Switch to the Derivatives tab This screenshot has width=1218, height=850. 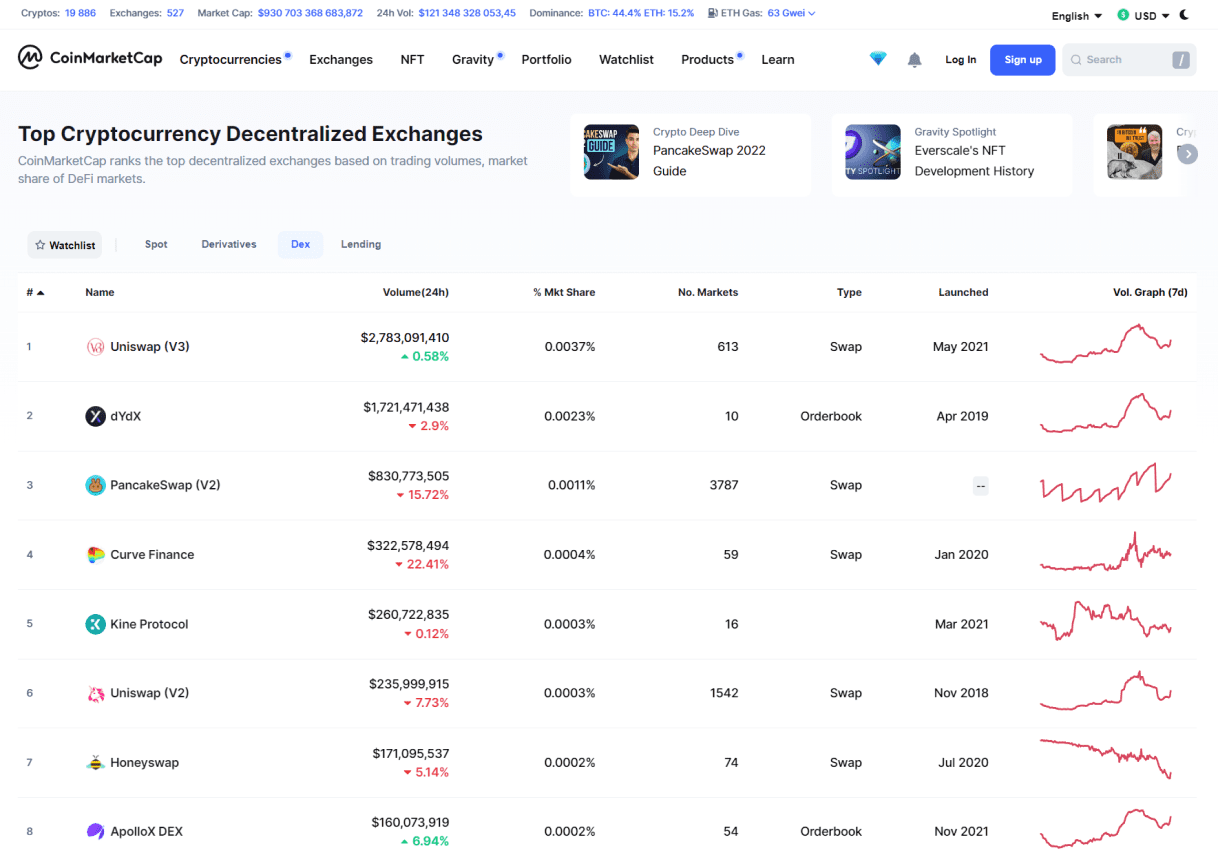[x=229, y=244]
